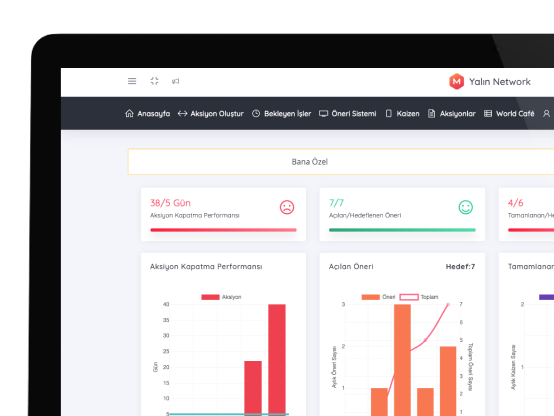Open the hamburger menu icon
This screenshot has width=554, height=416.
click(x=132, y=81)
